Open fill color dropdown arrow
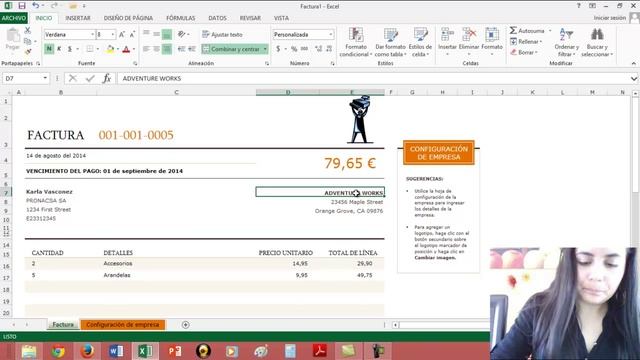This screenshot has width=640, height=360. (x=118, y=49)
